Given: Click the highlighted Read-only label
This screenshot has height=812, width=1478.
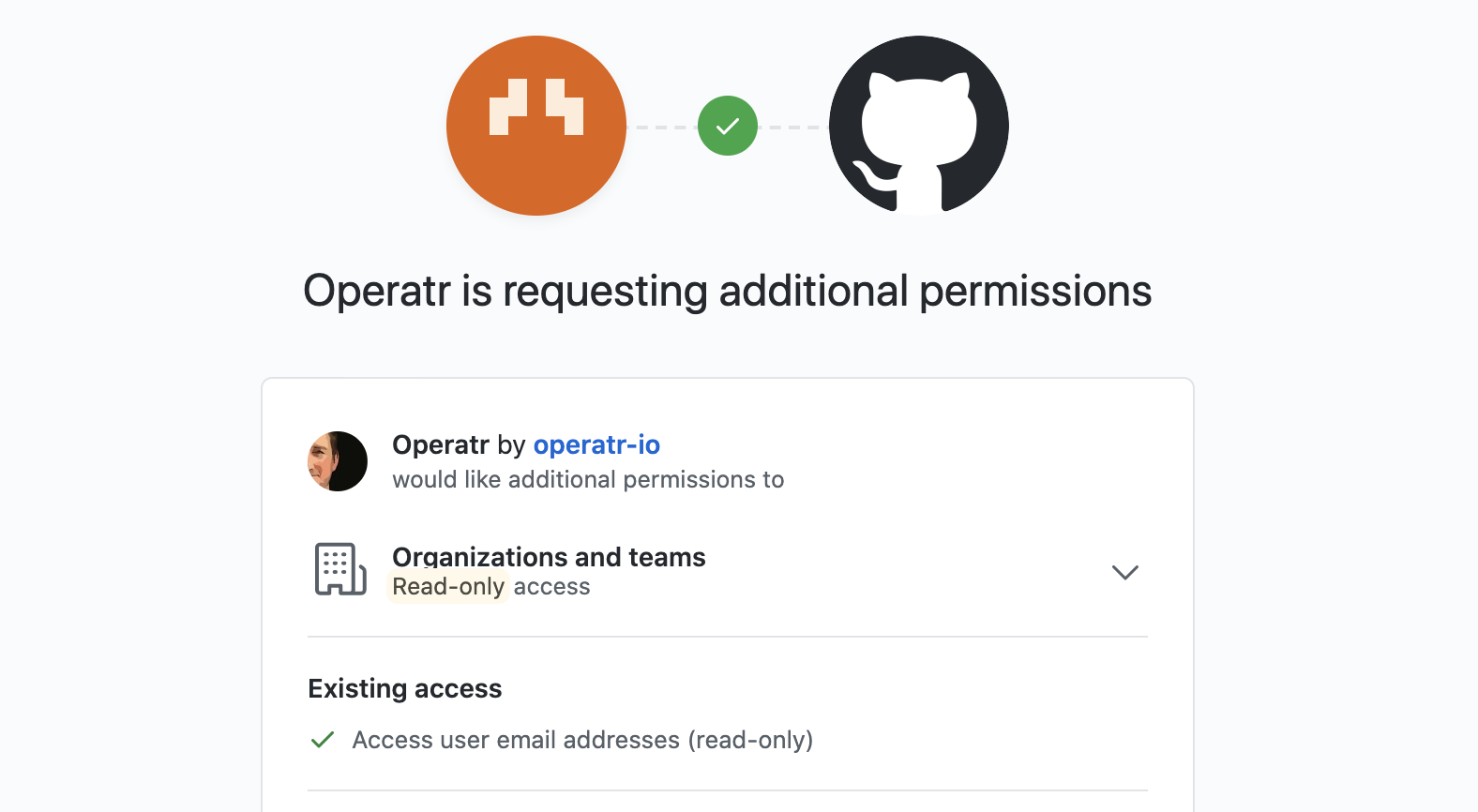Looking at the screenshot, I should (x=448, y=587).
